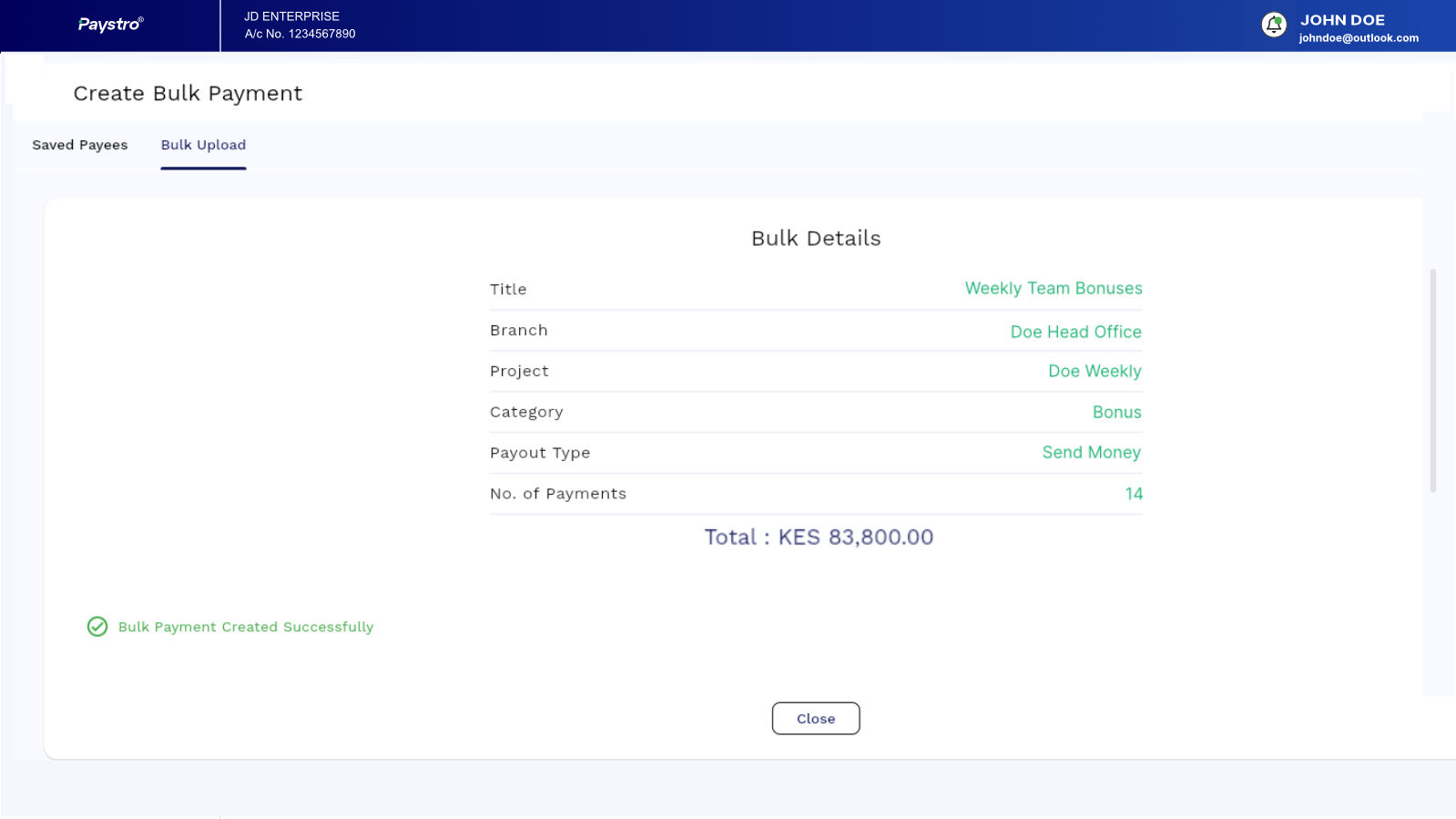Open the notifications bell icon
This screenshot has width=1456, height=819.
1273,26
